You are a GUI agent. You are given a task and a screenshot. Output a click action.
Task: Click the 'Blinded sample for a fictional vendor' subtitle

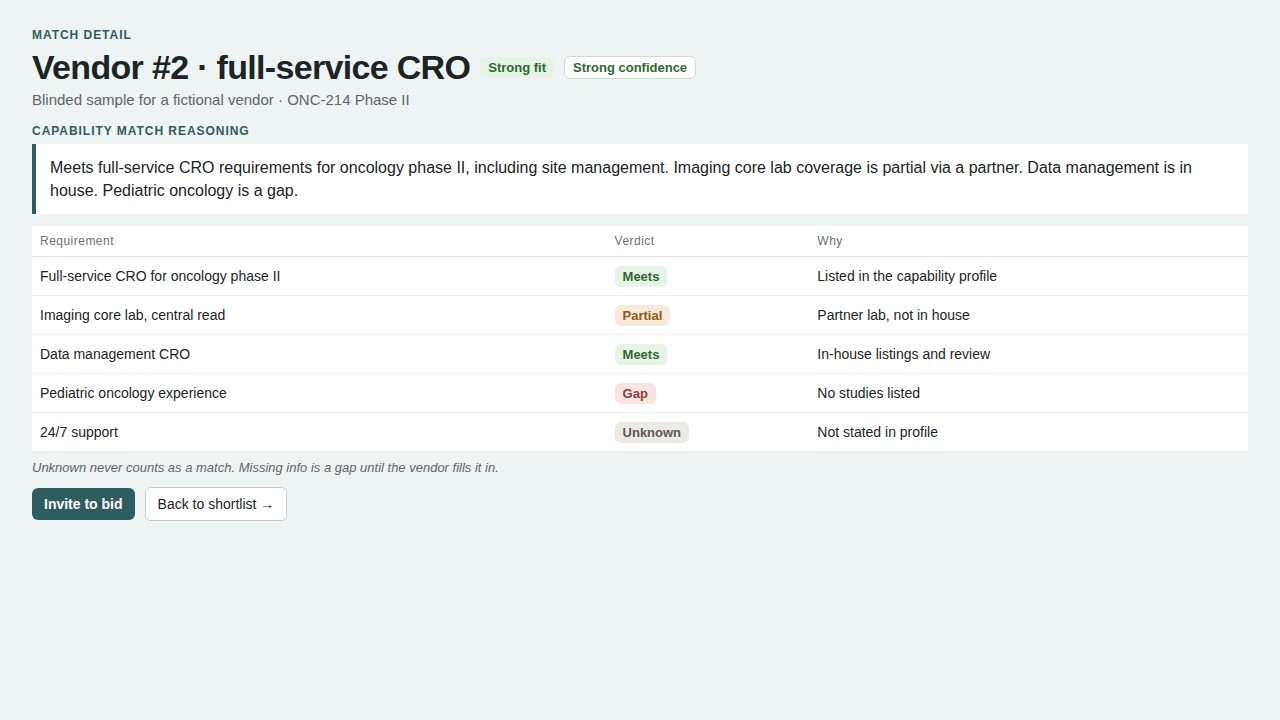(221, 100)
